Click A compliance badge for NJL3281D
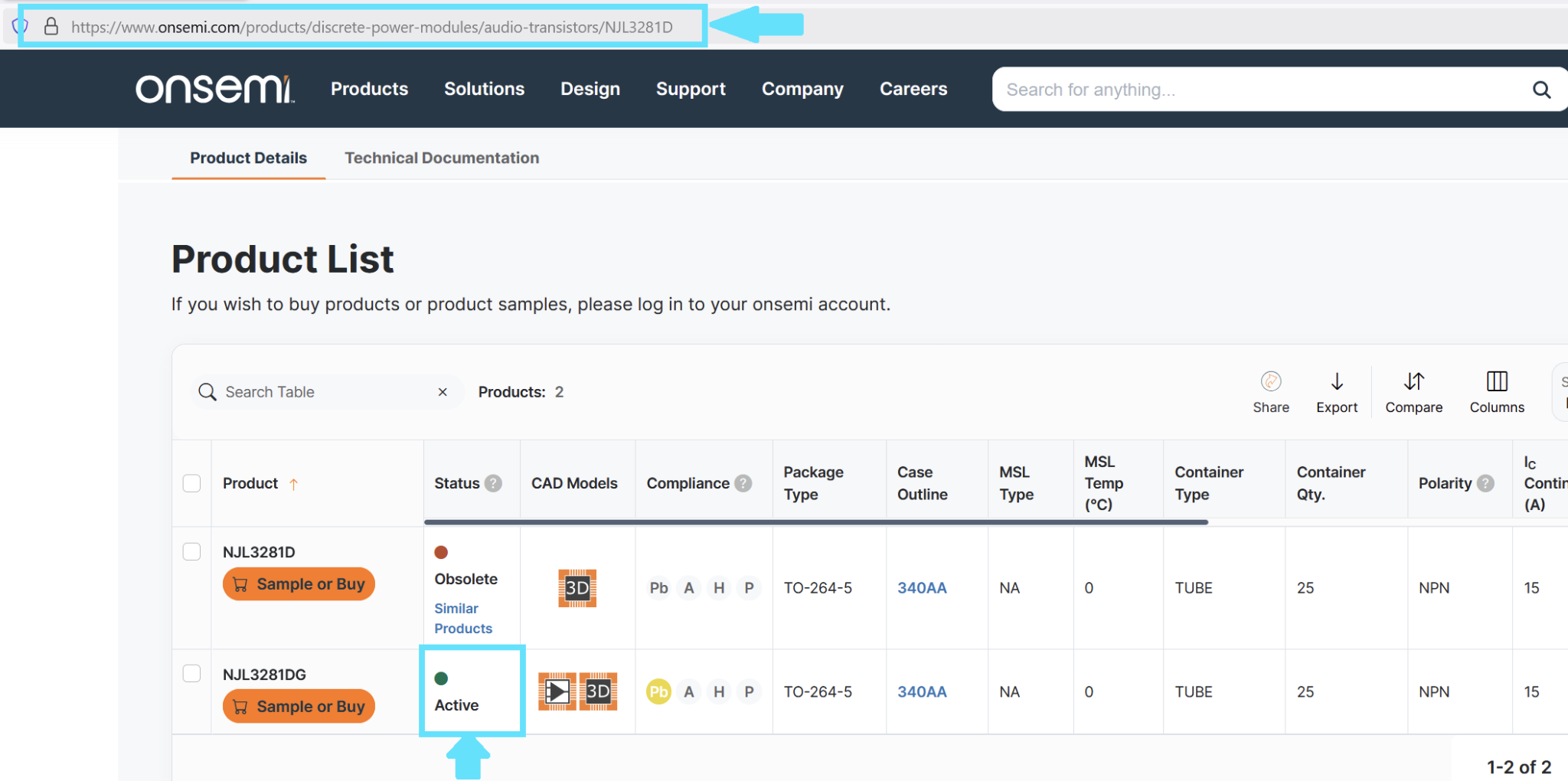The width and height of the screenshot is (1568, 781). tap(689, 588)
